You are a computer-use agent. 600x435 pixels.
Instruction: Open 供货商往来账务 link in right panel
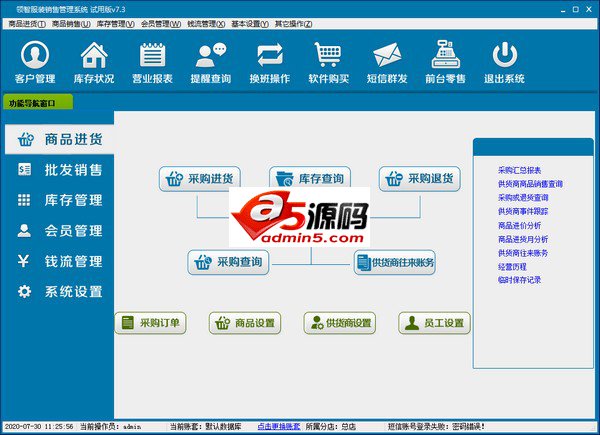523,253
